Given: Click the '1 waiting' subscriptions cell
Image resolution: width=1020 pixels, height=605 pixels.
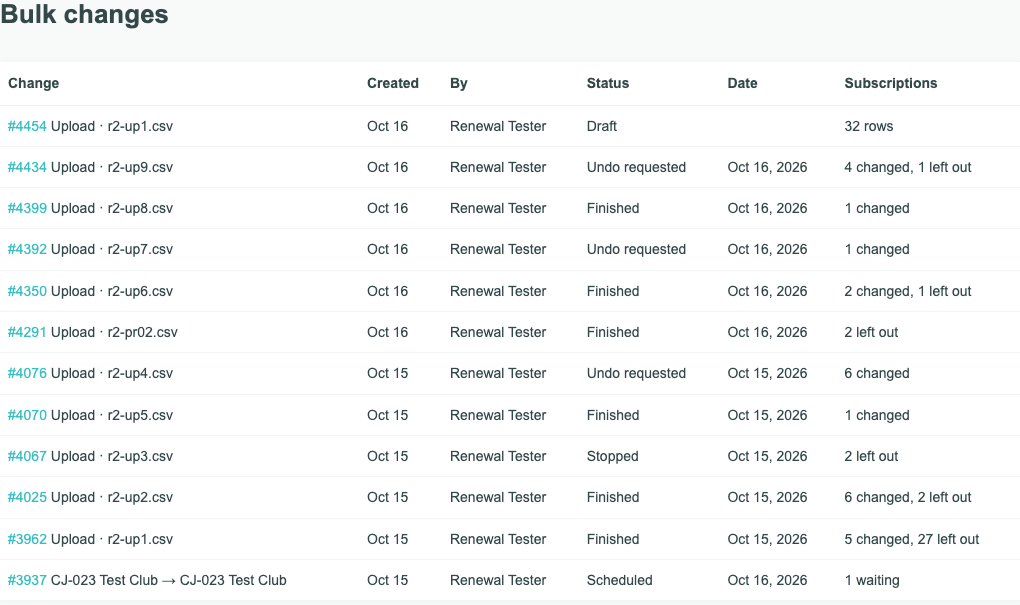Looking at the screenshot, I should (x=872, y=580).
